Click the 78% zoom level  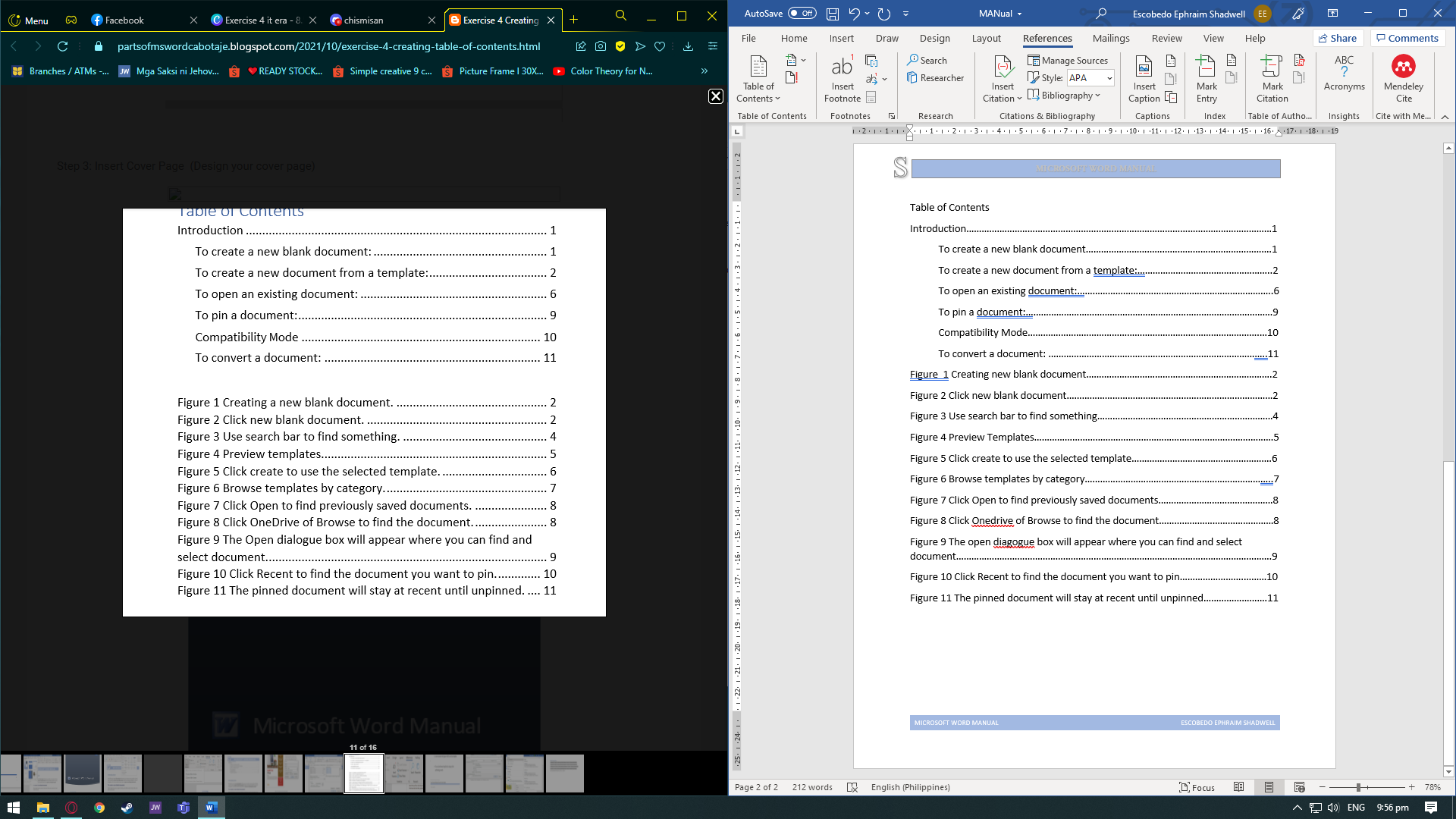(x=1432, y=787)
